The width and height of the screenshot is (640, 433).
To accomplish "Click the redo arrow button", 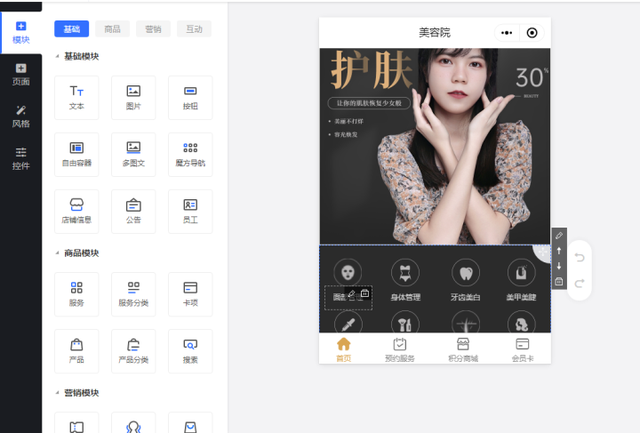I will pos(579,283).
